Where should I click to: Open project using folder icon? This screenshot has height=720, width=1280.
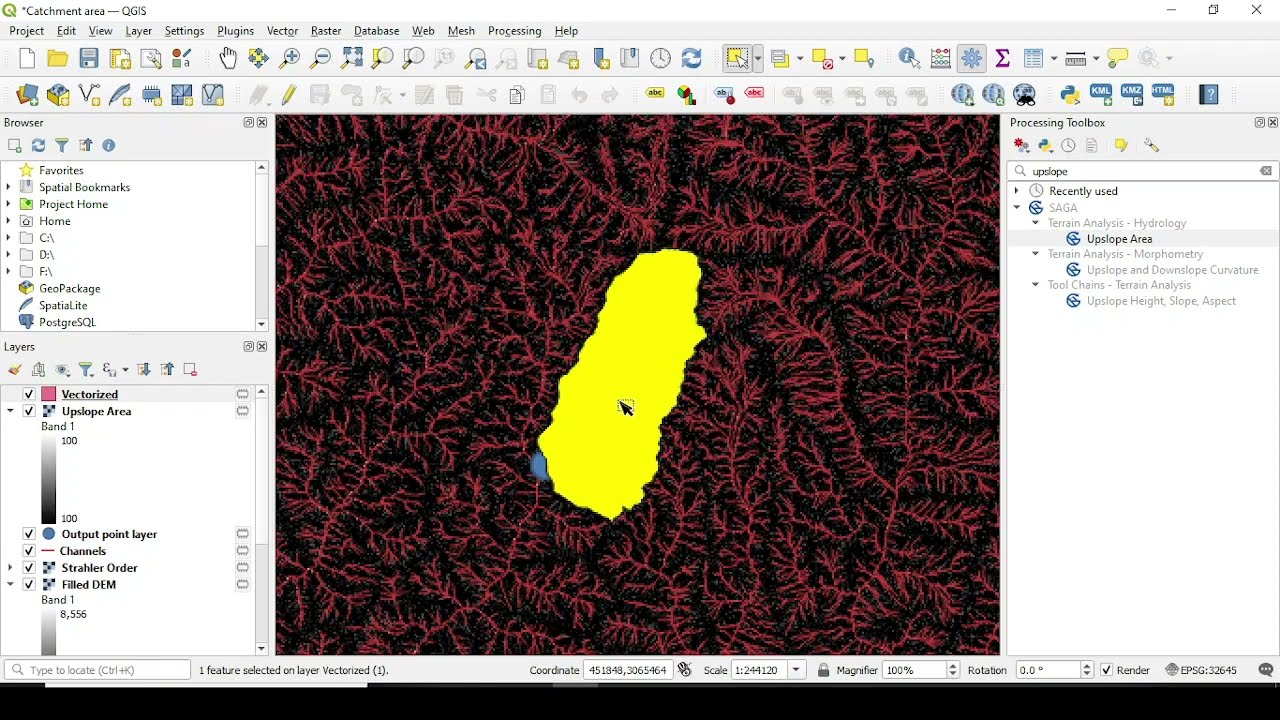coord(58,59)
